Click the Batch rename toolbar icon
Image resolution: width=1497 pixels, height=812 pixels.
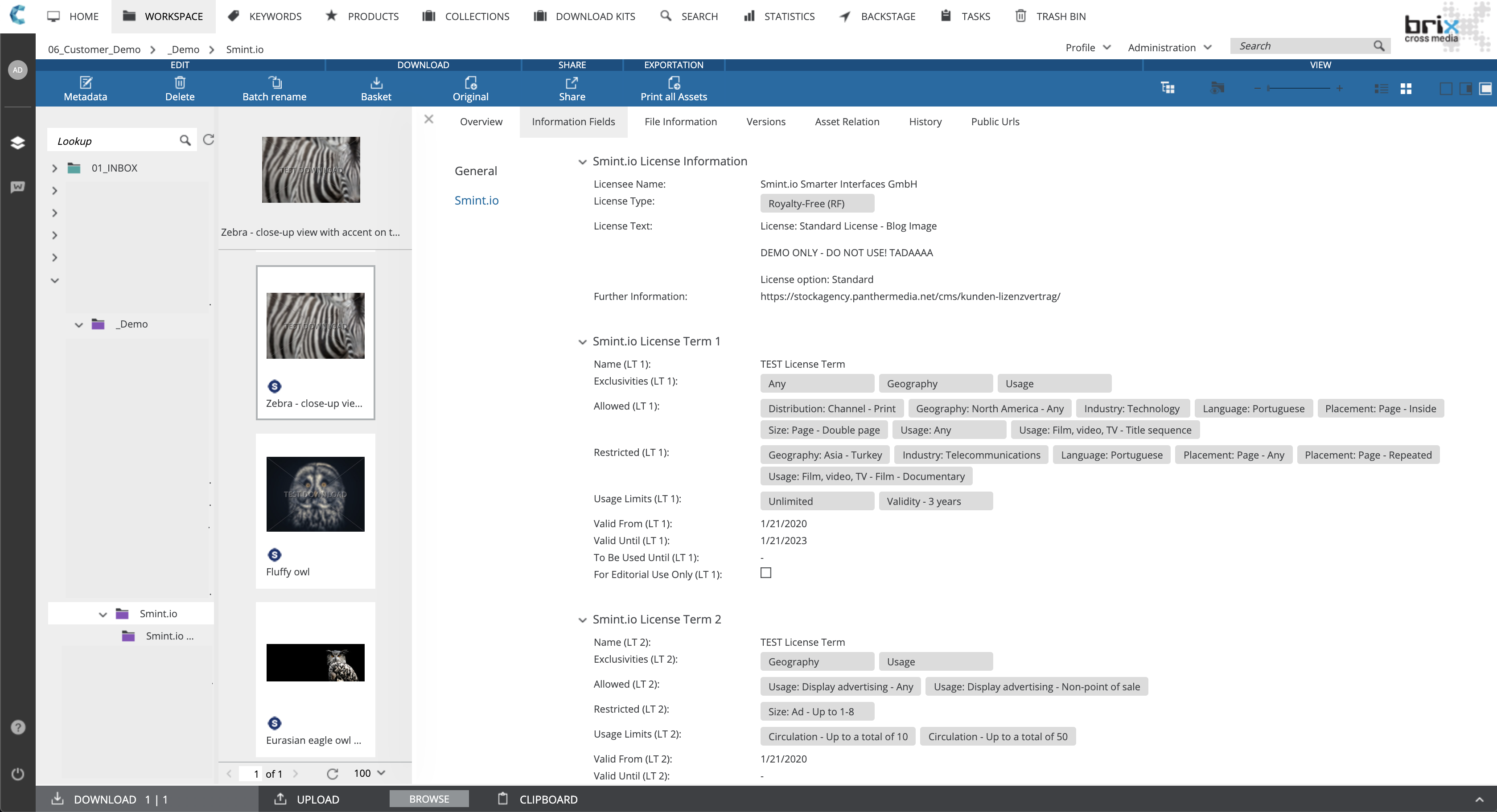click(x=274, y=88)
